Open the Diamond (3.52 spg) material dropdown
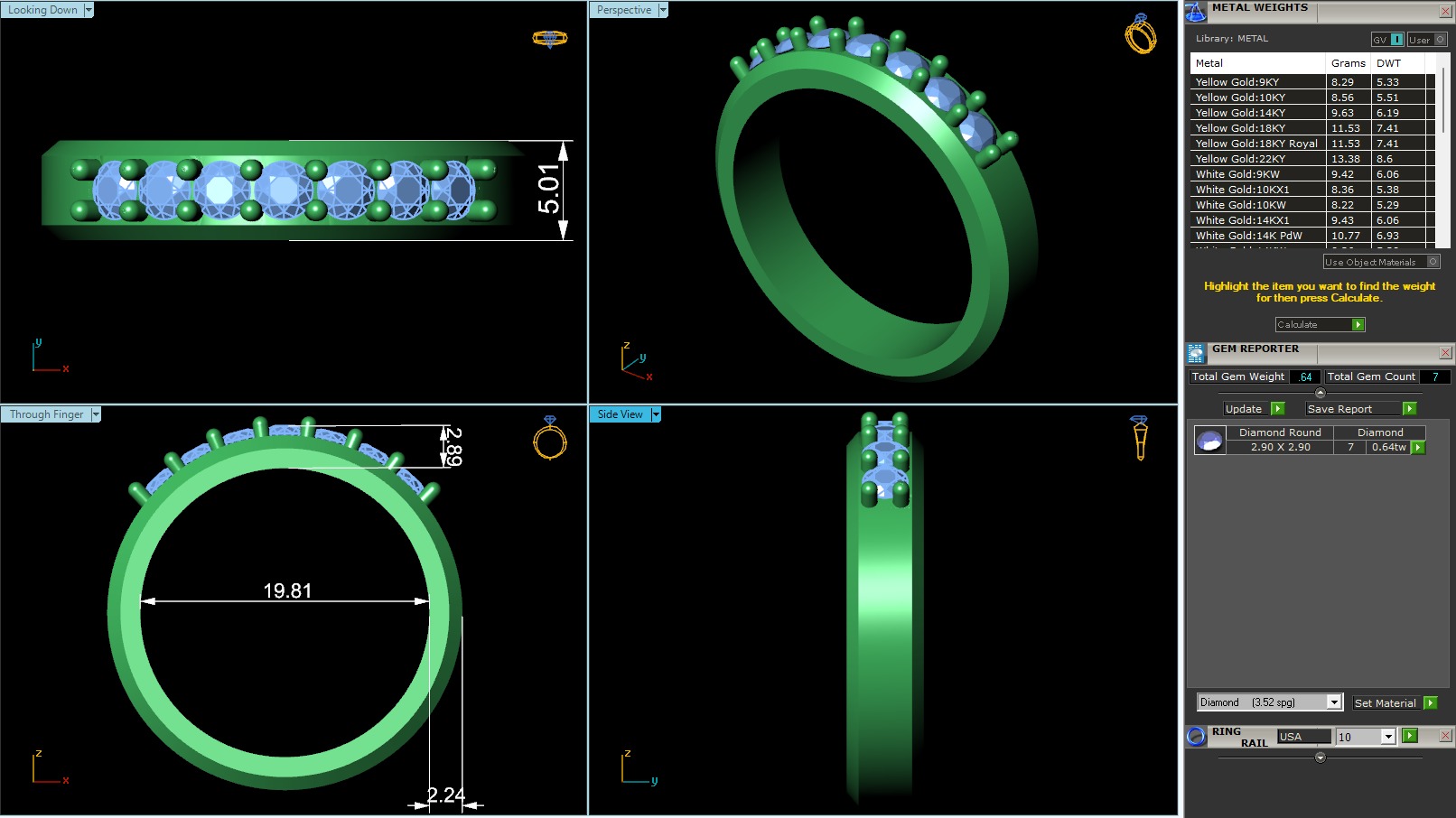The width and height of the screenshot is (1456, 818). (x=1334, y=702)
